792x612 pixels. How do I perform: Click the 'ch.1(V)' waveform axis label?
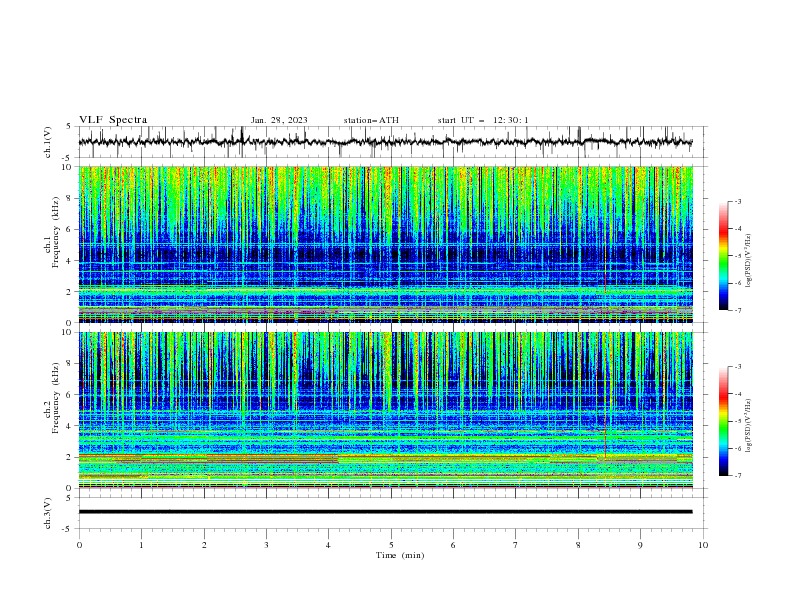[48, 142]
